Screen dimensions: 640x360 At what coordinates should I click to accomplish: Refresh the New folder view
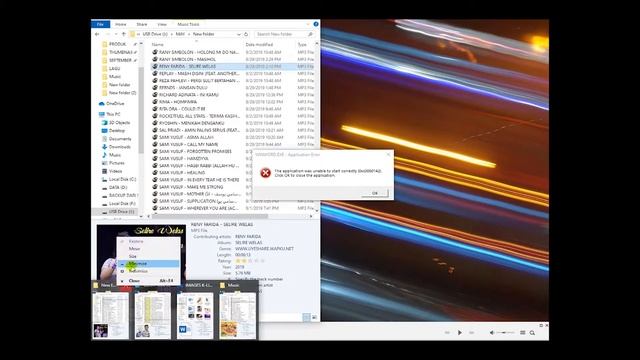(x=246, y=34)
